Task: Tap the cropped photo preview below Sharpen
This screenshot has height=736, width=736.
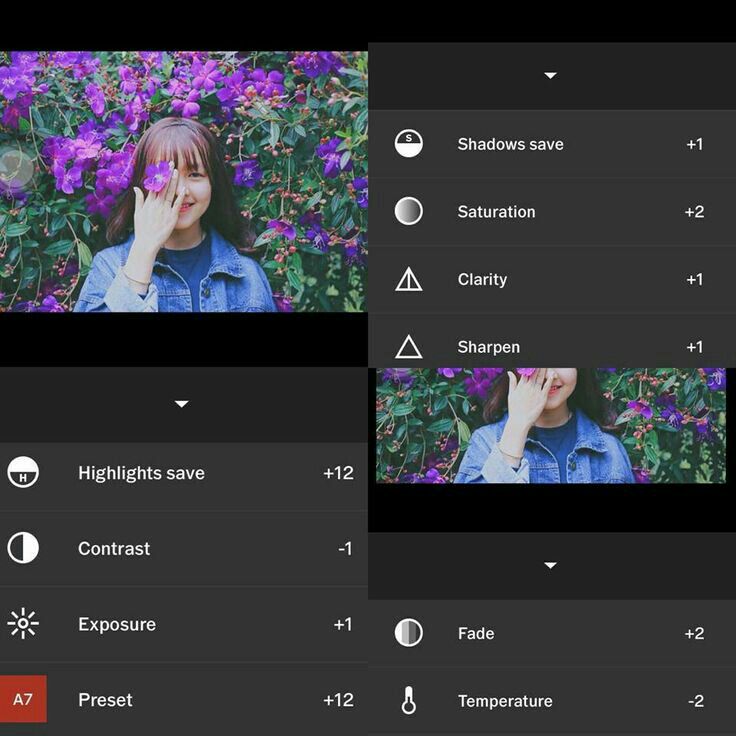Action: [551, 425]
